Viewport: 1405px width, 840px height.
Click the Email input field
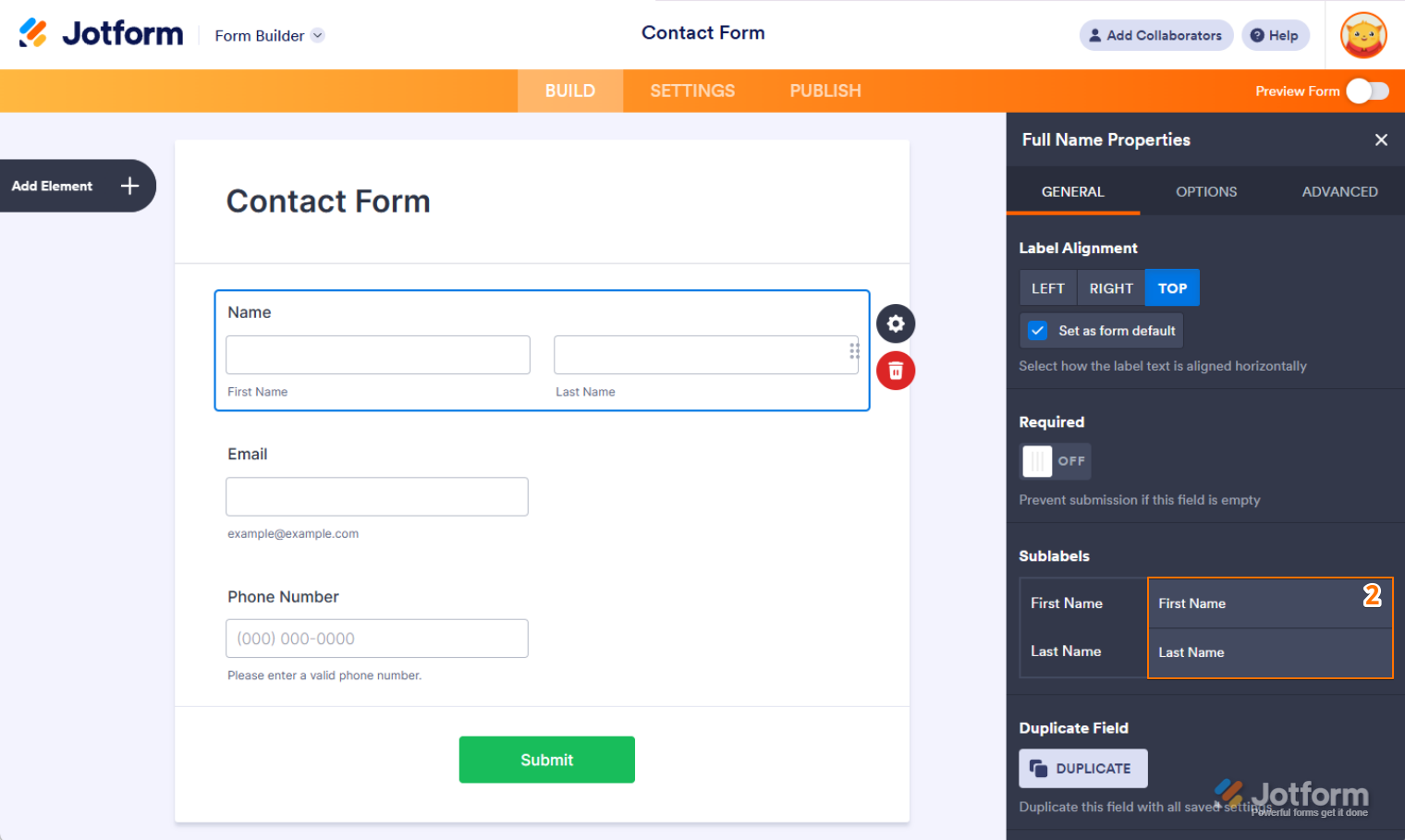[x=377, y=496]
